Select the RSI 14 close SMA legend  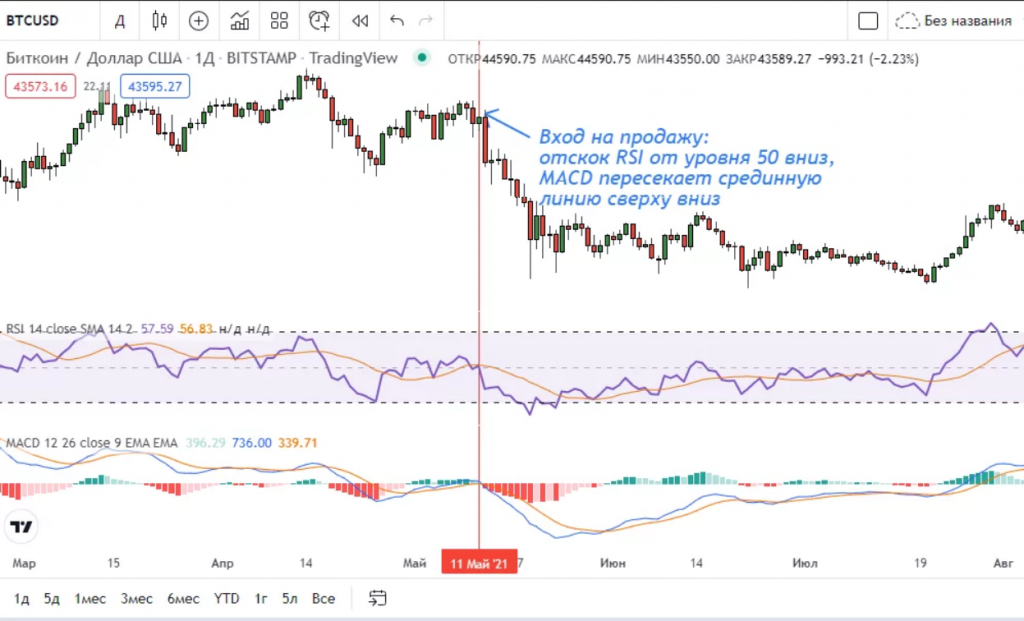[x=69, y=328]
